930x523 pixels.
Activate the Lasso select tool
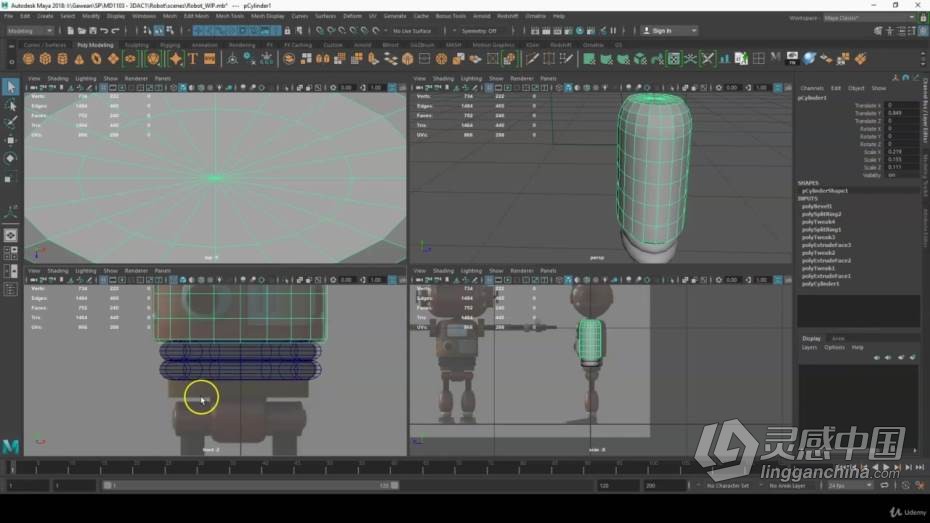11,106
